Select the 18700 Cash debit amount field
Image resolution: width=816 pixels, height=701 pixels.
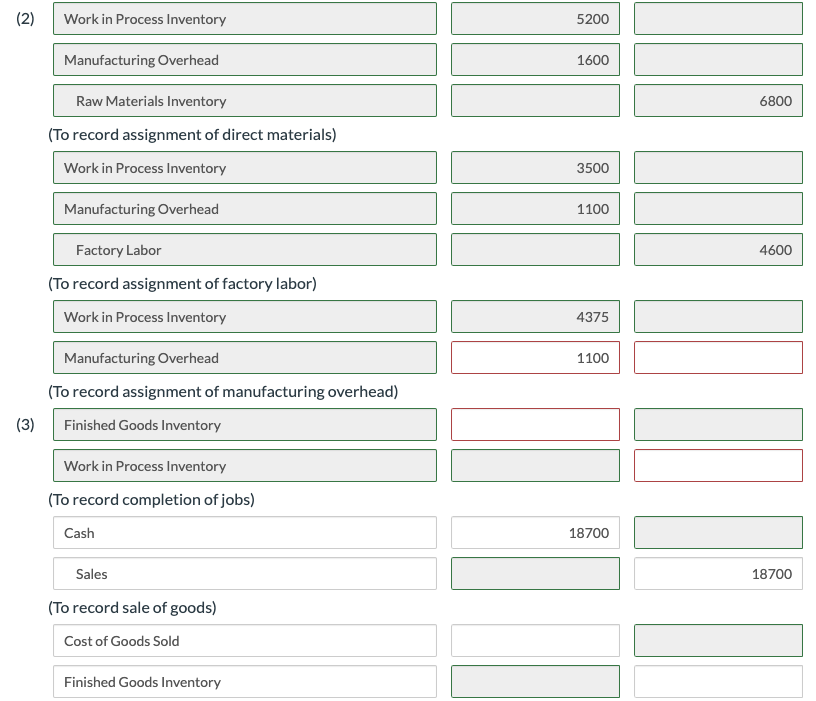[535, 532]
